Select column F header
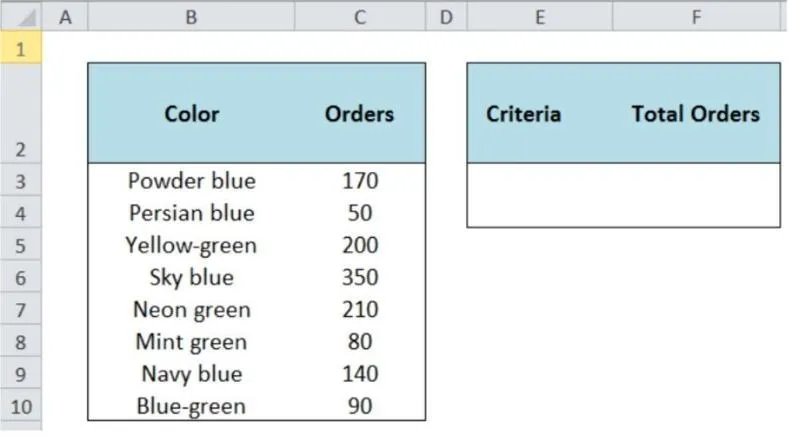 click(697, 16)
